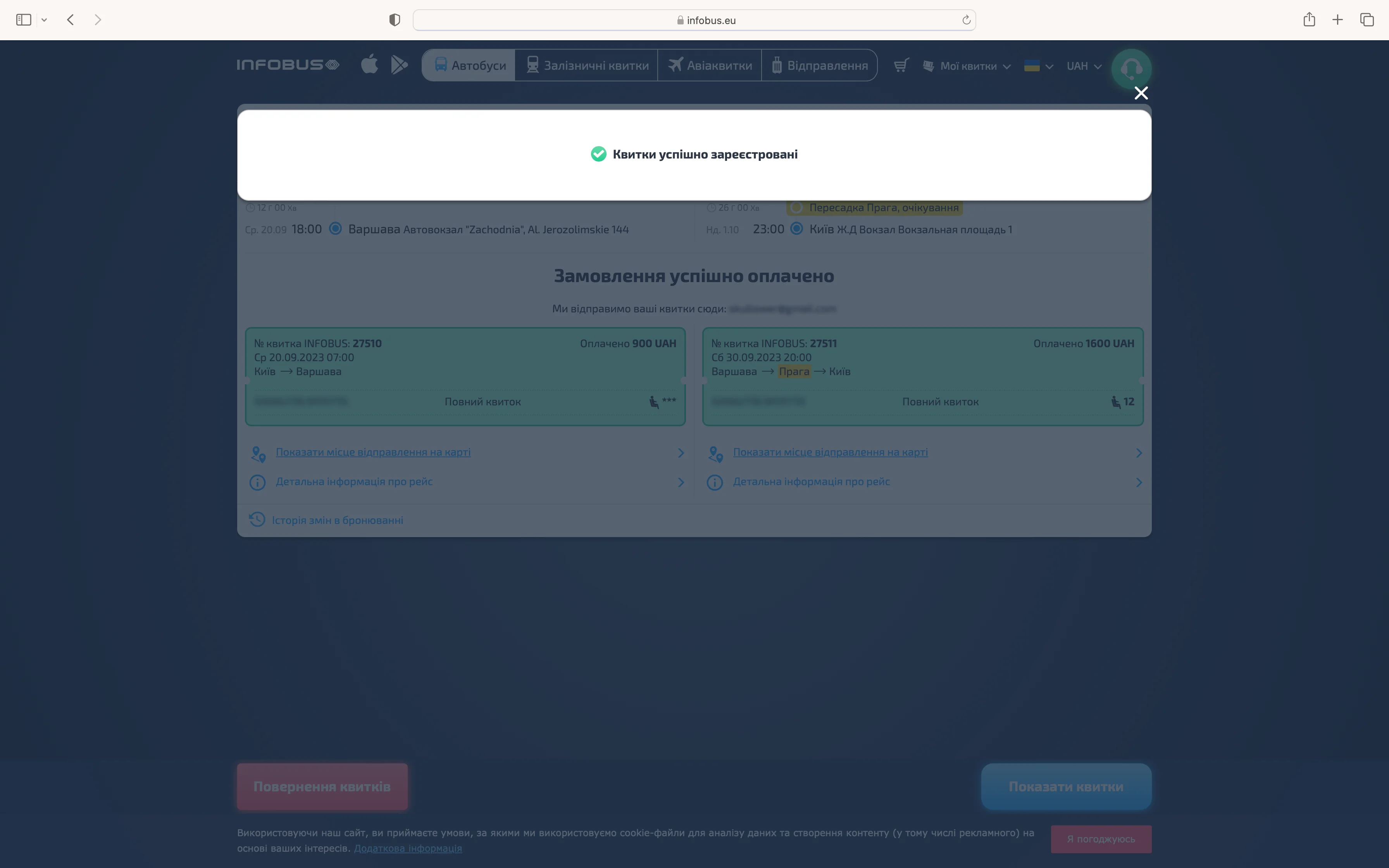Switch to the Залізничні квитки tab
The height and width of the screenshot is (868, 1389).
coord(587,65)
